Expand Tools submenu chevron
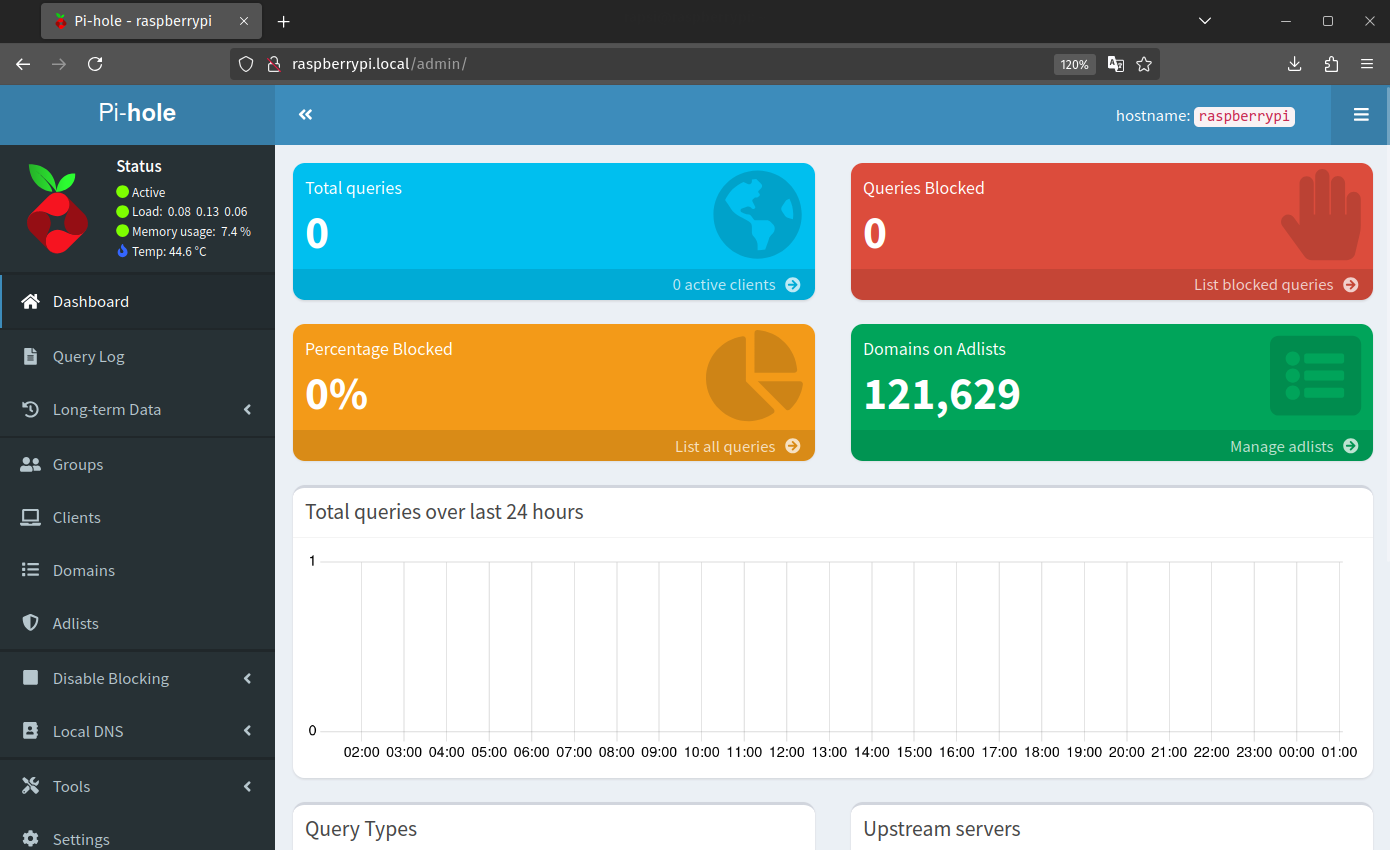This screenshot has width=1390, height=850. pos(247,786)
